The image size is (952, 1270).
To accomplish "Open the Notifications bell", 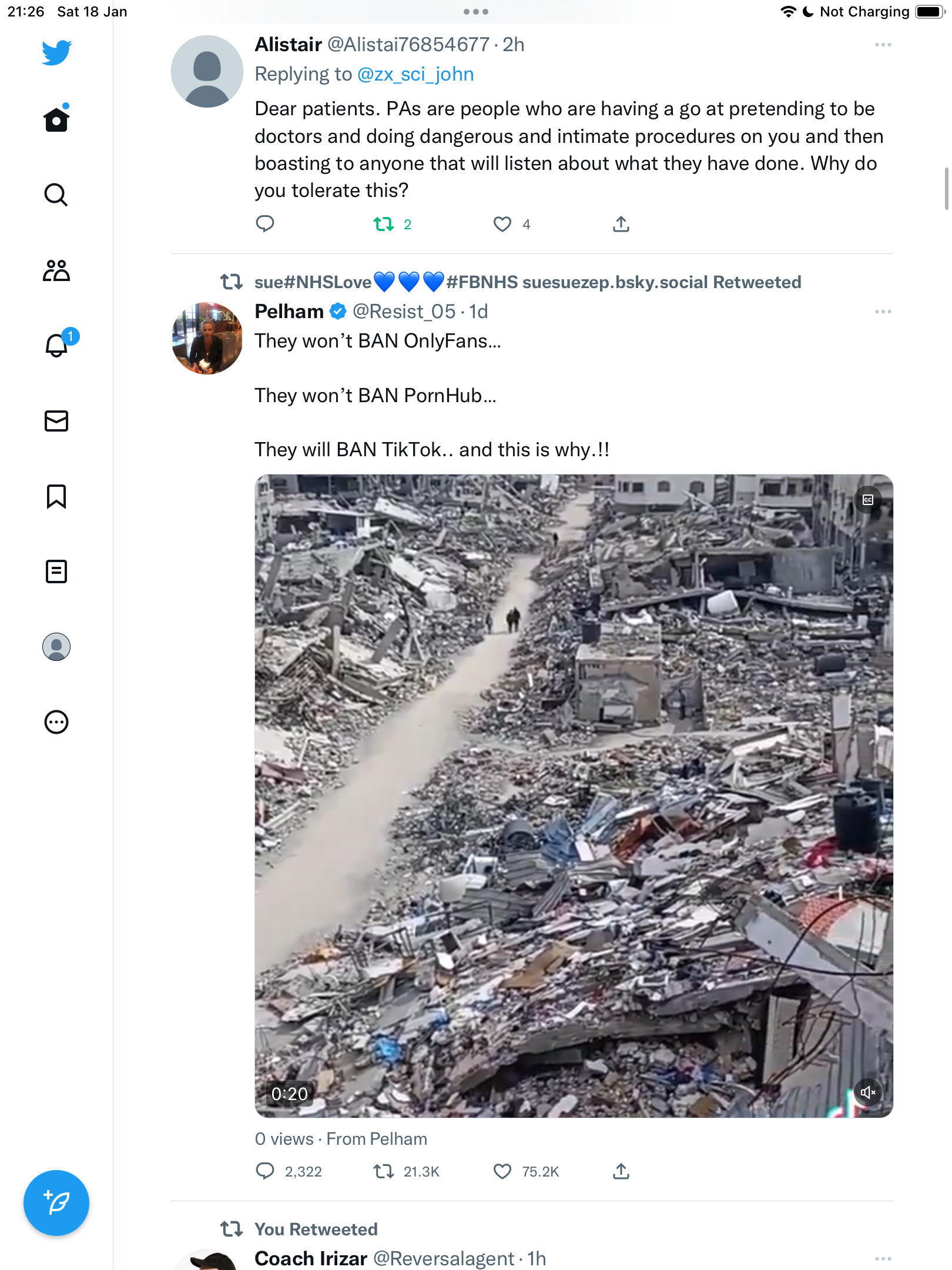I will (x=56, y=344).
